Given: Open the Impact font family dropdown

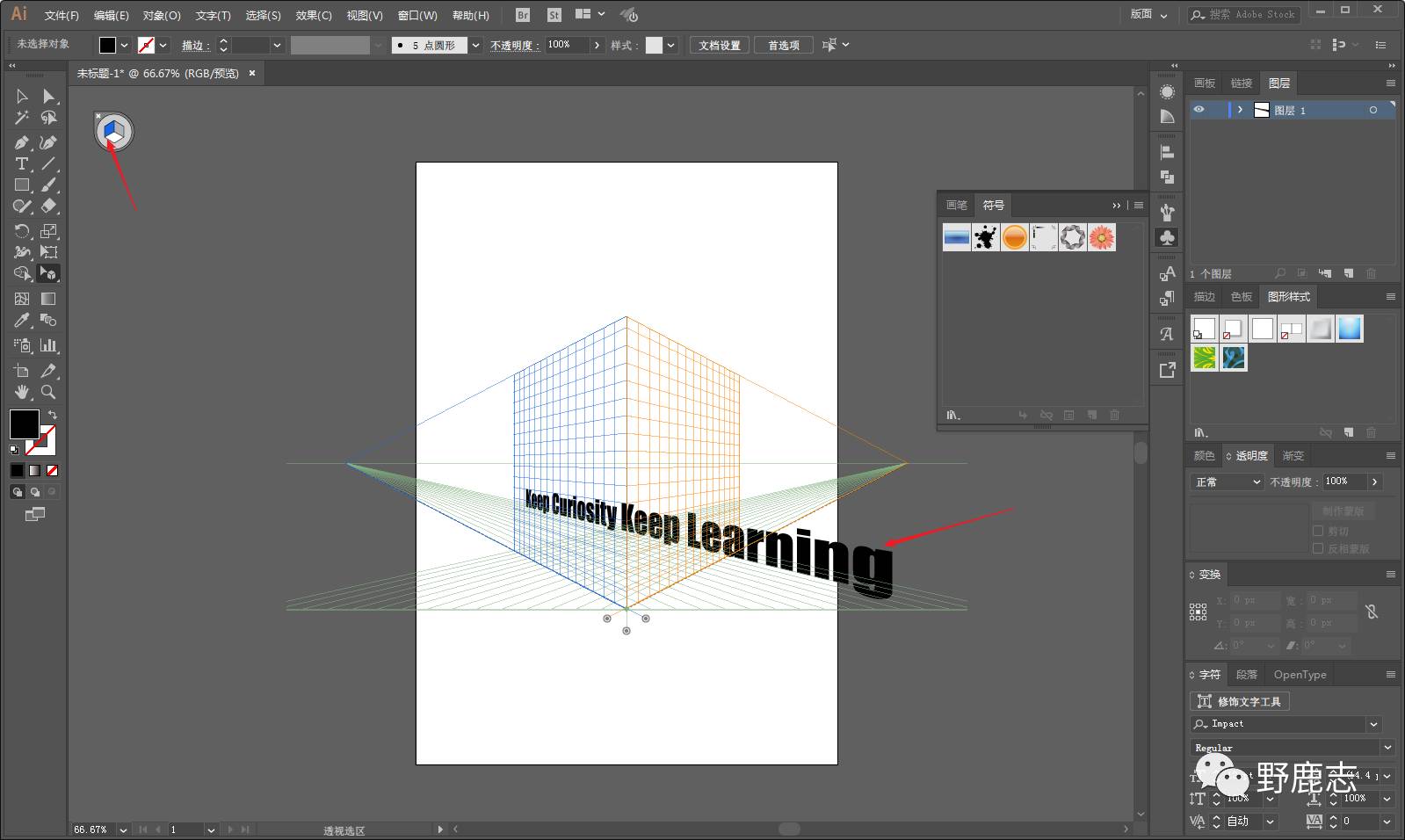Looking at the screenshot, I should 1372,724.
